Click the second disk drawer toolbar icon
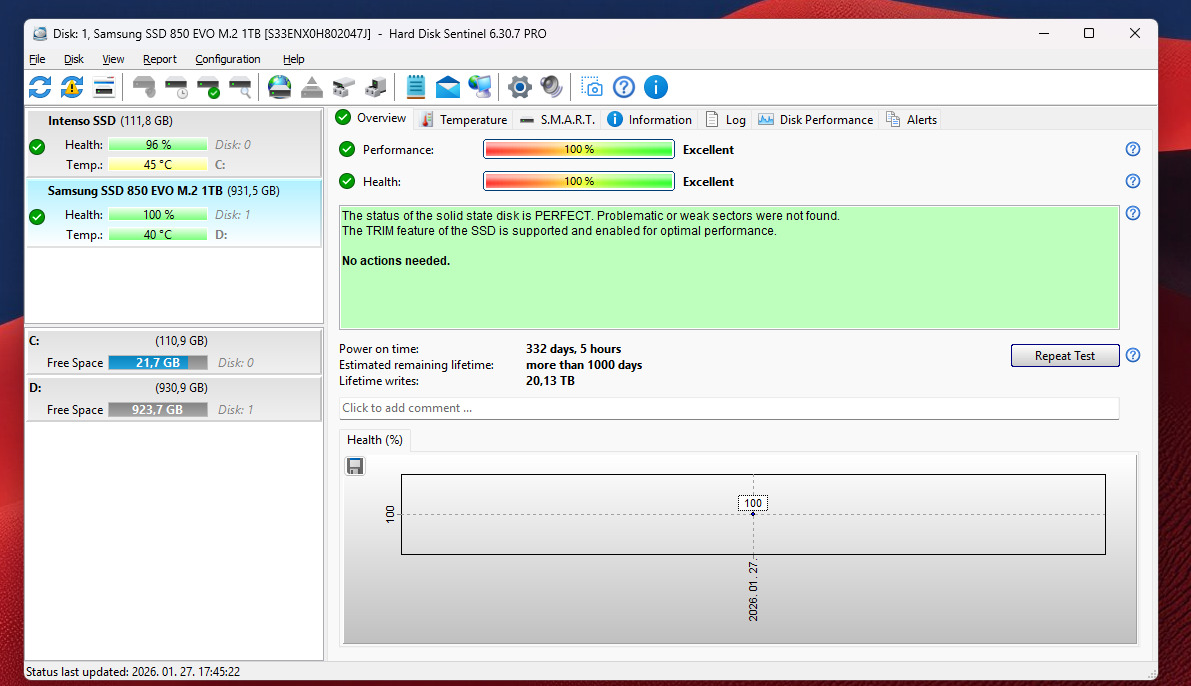The image size is (1191, 686). (375, 87)
